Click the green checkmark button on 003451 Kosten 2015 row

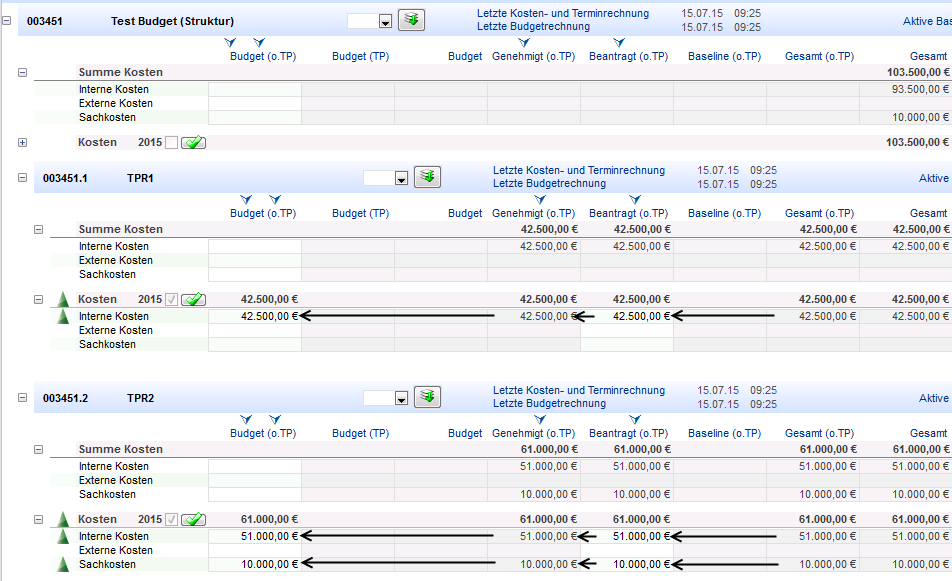coord(194,143)
